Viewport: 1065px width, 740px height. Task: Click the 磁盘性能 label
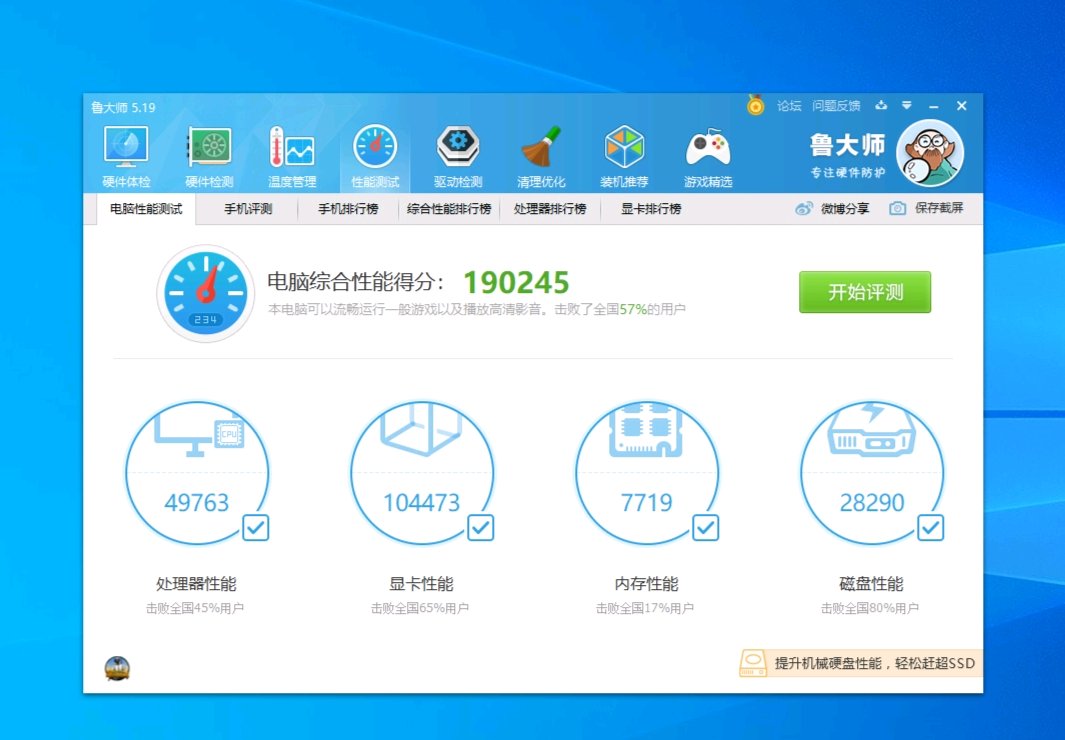pos(871,584)
